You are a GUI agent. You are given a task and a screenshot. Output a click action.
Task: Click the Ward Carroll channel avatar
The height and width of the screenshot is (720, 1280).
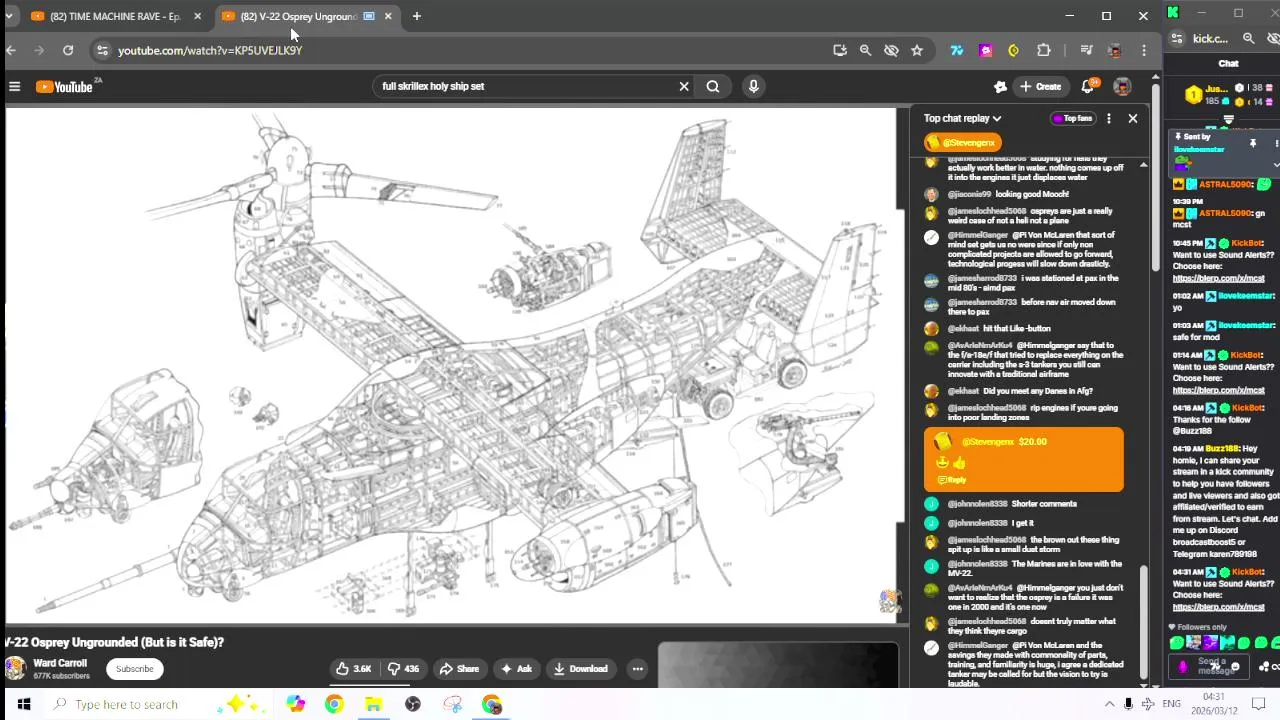pyautogui.click(x=15, y=669)
